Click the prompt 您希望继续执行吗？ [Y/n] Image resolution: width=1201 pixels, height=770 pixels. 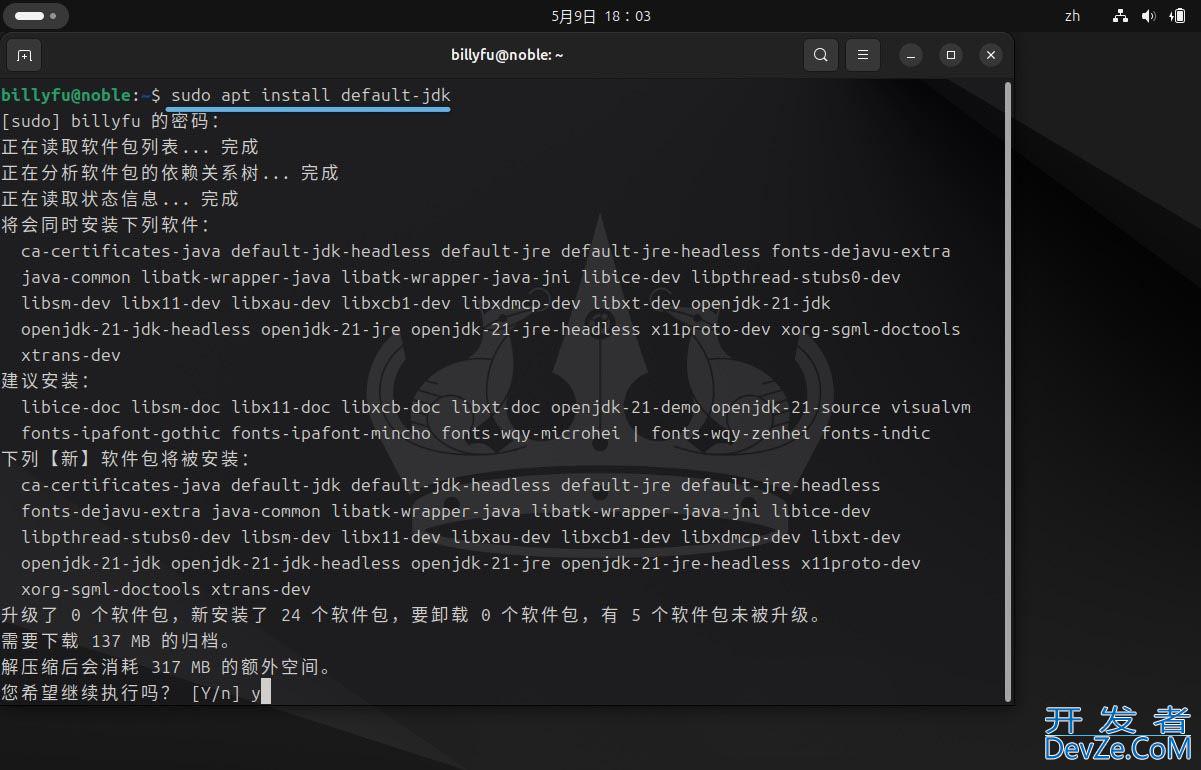[x=121, y=693]
